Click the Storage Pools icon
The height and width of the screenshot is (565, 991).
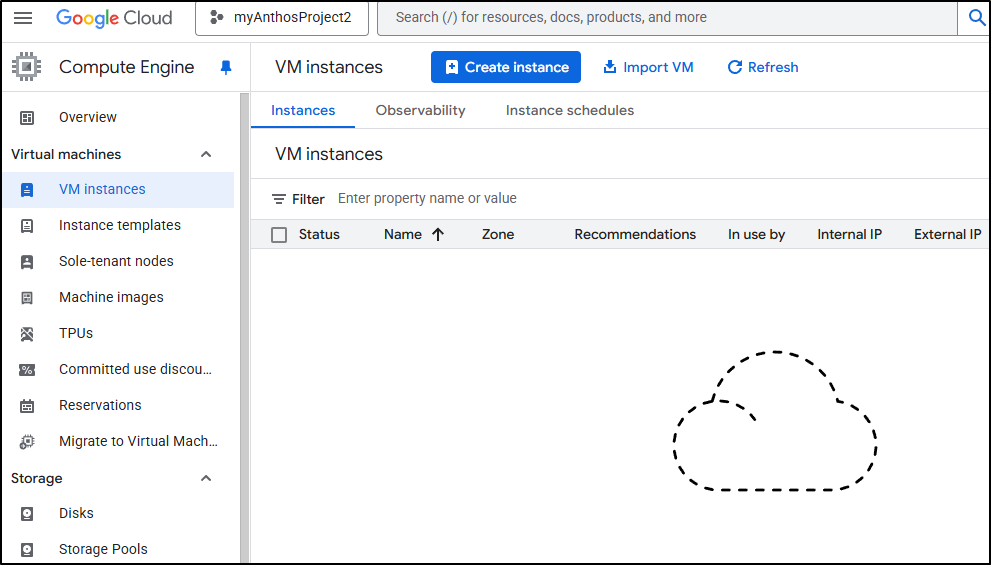[x=27, y=550]
